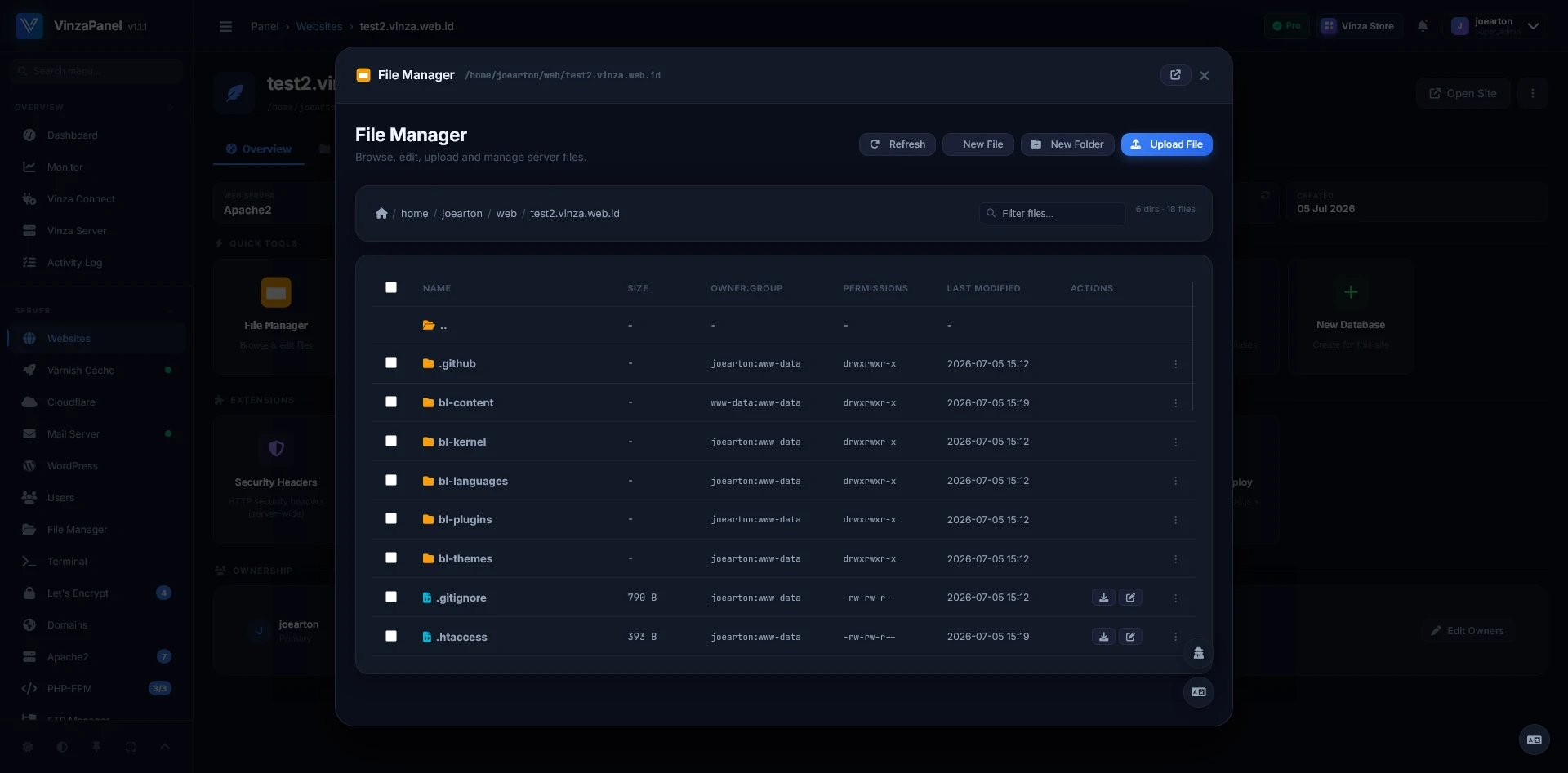This screenshot has height=773, width=1568.
Task: Close the File Manager dialog
Action: pos(1205,75)
